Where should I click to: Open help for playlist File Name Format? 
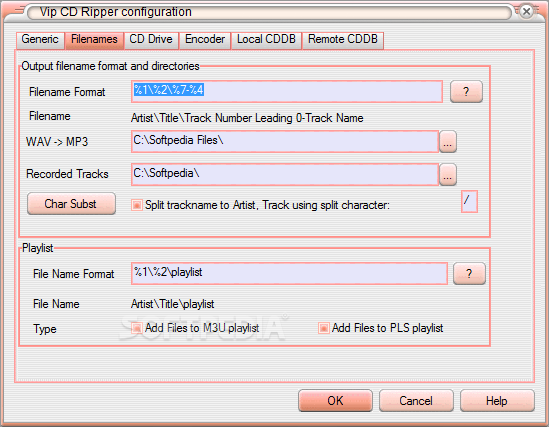coord(469,273)
